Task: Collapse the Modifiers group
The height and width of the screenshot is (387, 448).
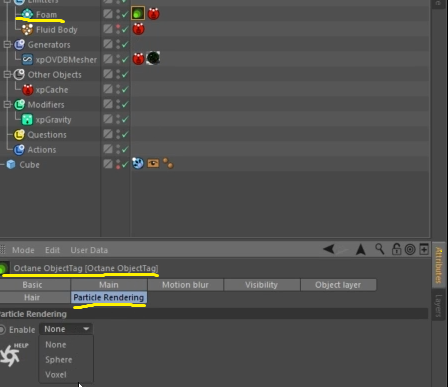Action: click(7, 105)
